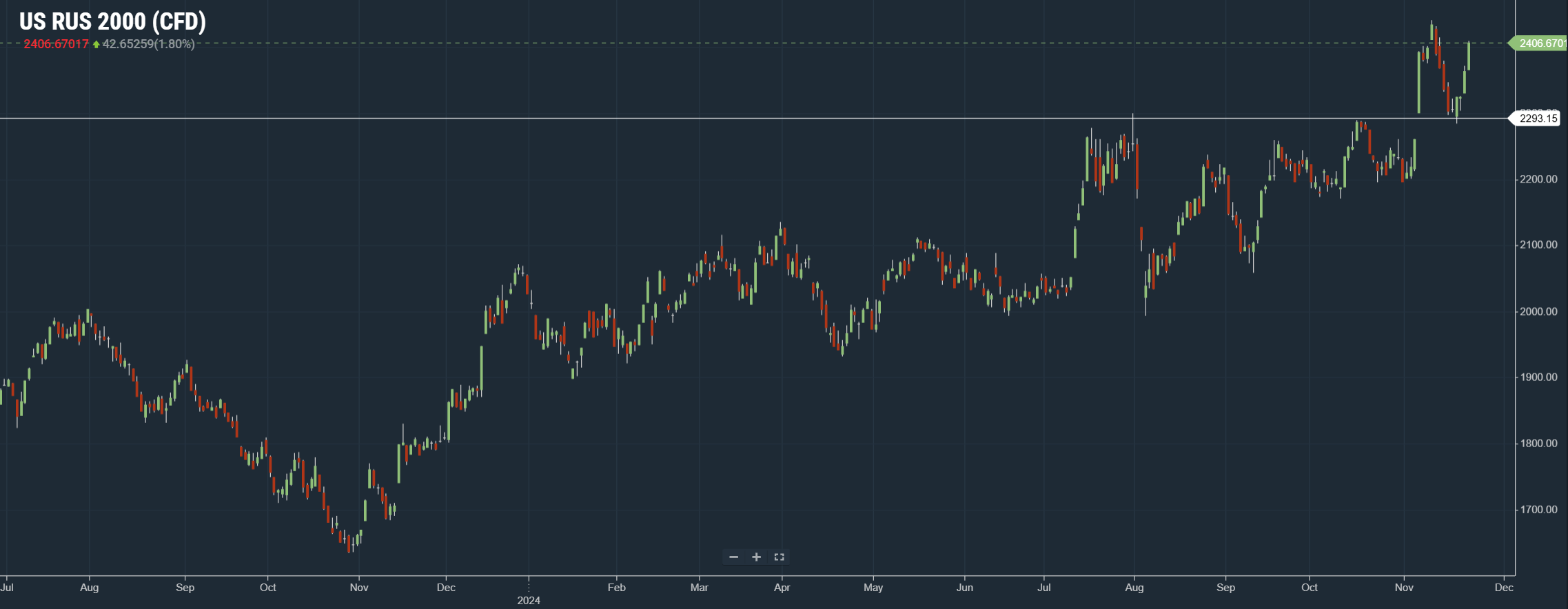Zoom in the chart with plus icon

click(x=756, y=557)
